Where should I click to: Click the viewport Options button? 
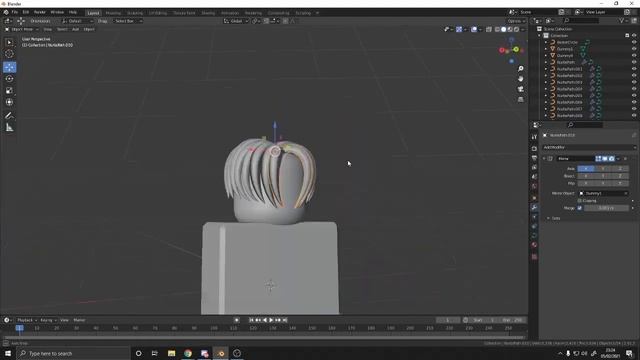(x=516, y=21)
